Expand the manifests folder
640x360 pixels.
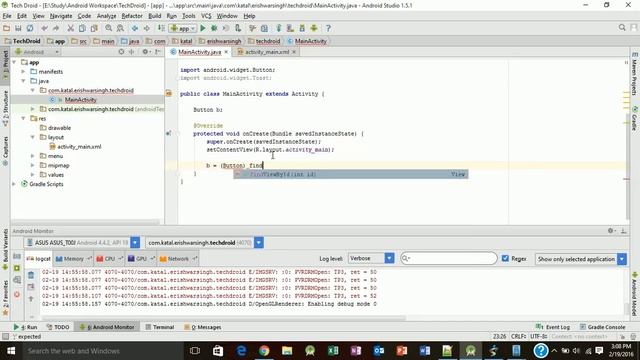[23, 71]
